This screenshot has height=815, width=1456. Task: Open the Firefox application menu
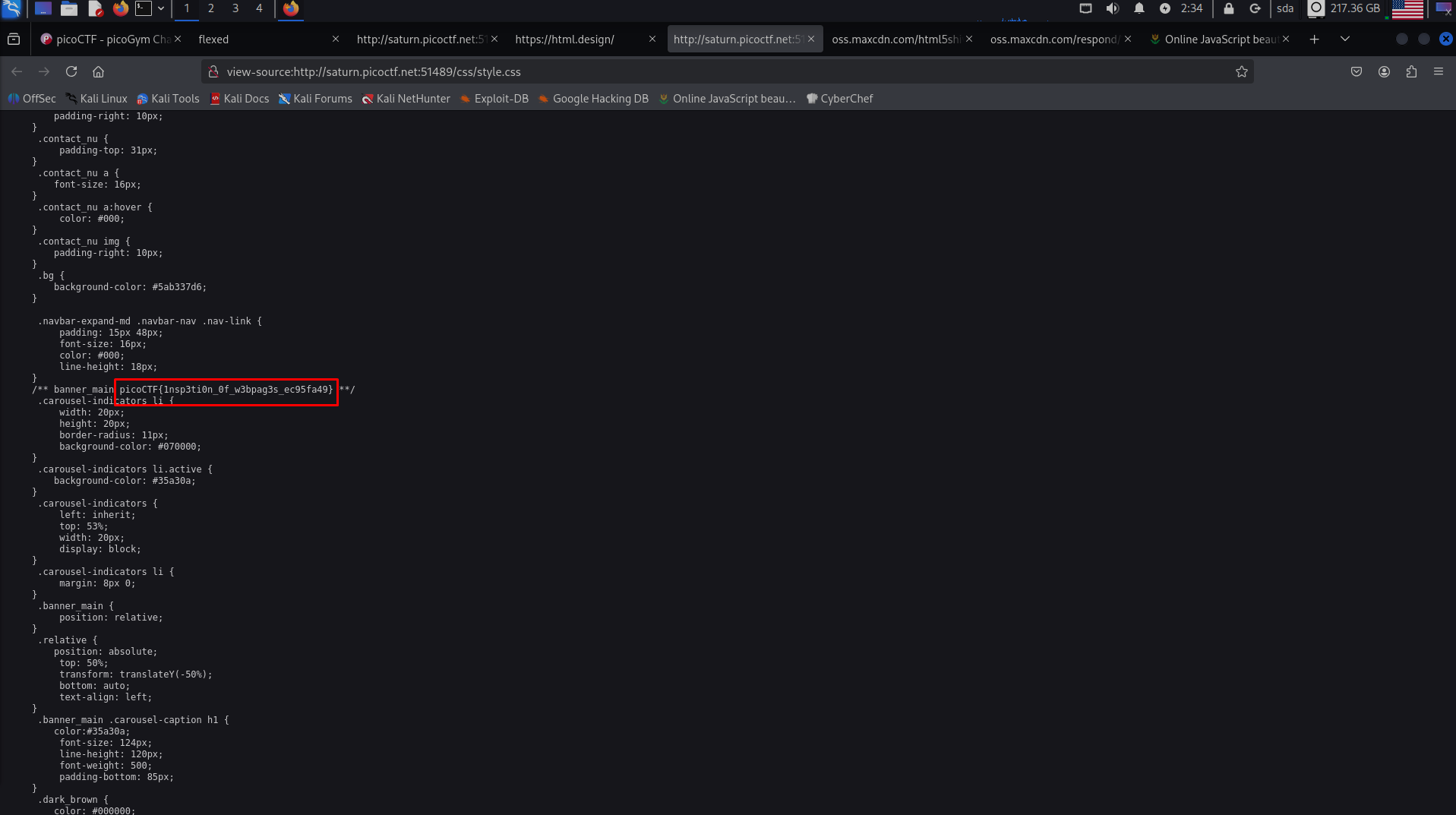[x=1438, y=71]
